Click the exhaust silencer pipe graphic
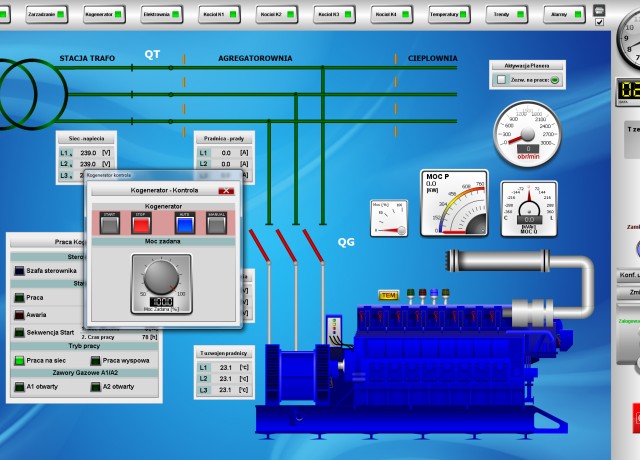 pos(498,260)
